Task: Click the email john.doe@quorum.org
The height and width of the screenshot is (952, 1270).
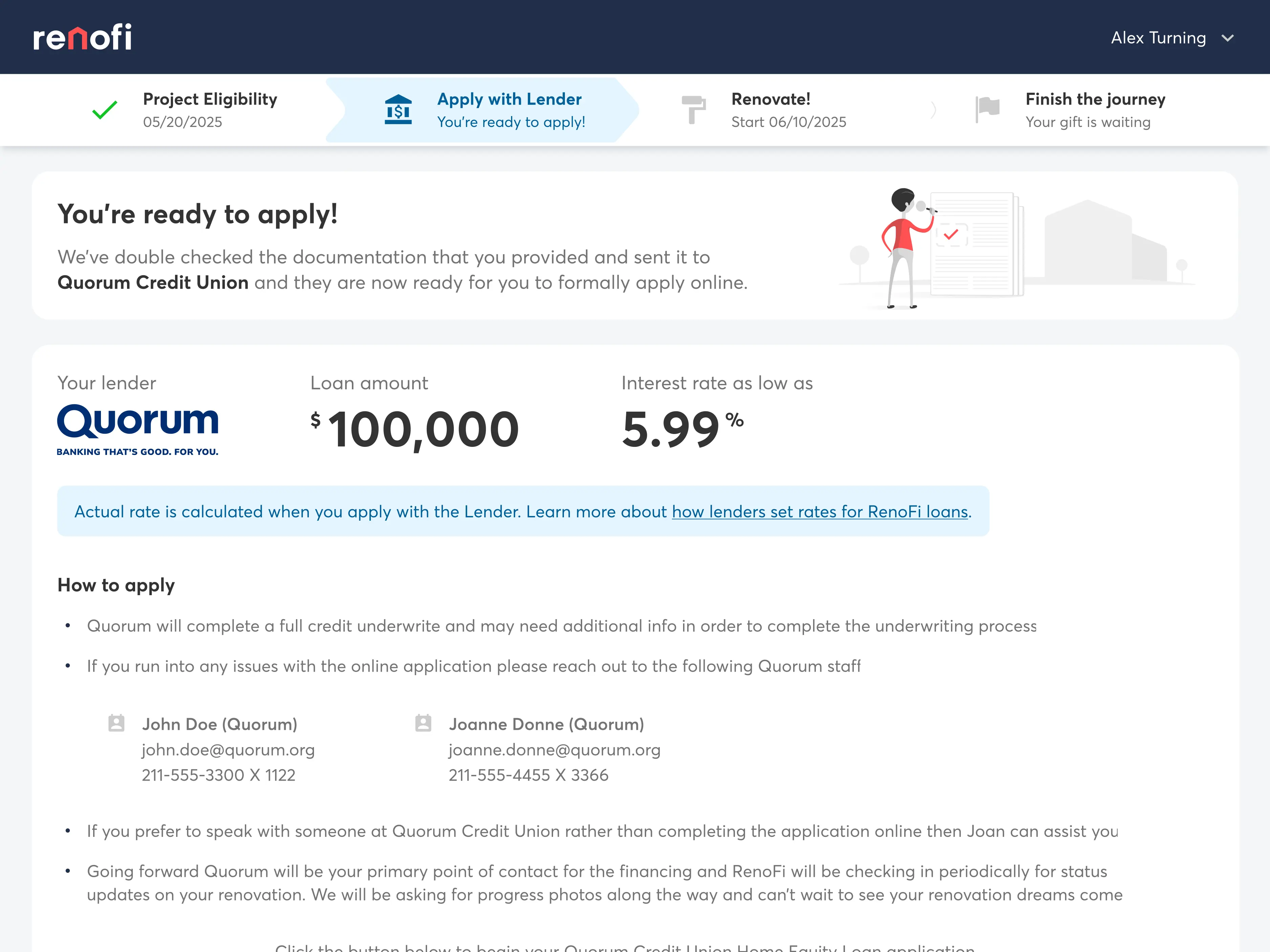Action: click(228, 750)
